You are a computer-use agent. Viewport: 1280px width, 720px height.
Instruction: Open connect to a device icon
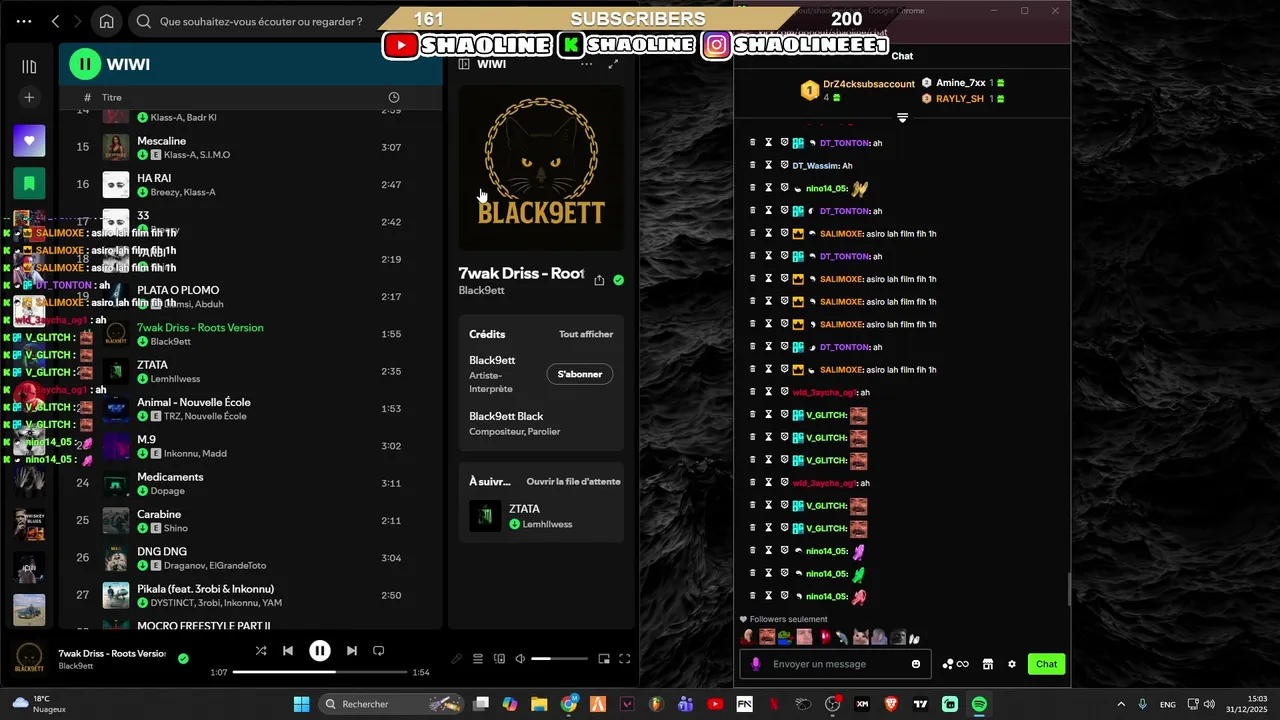click(x=498, y=659)
